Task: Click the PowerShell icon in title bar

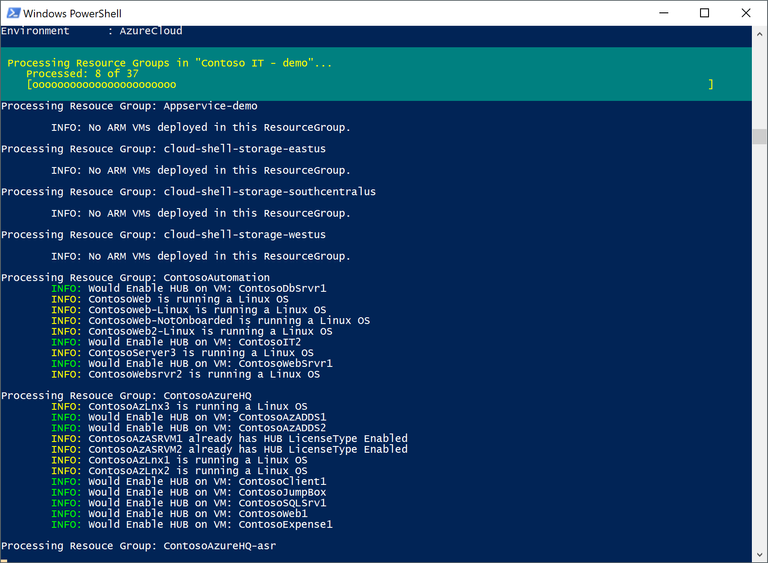Action: (13, 13)
